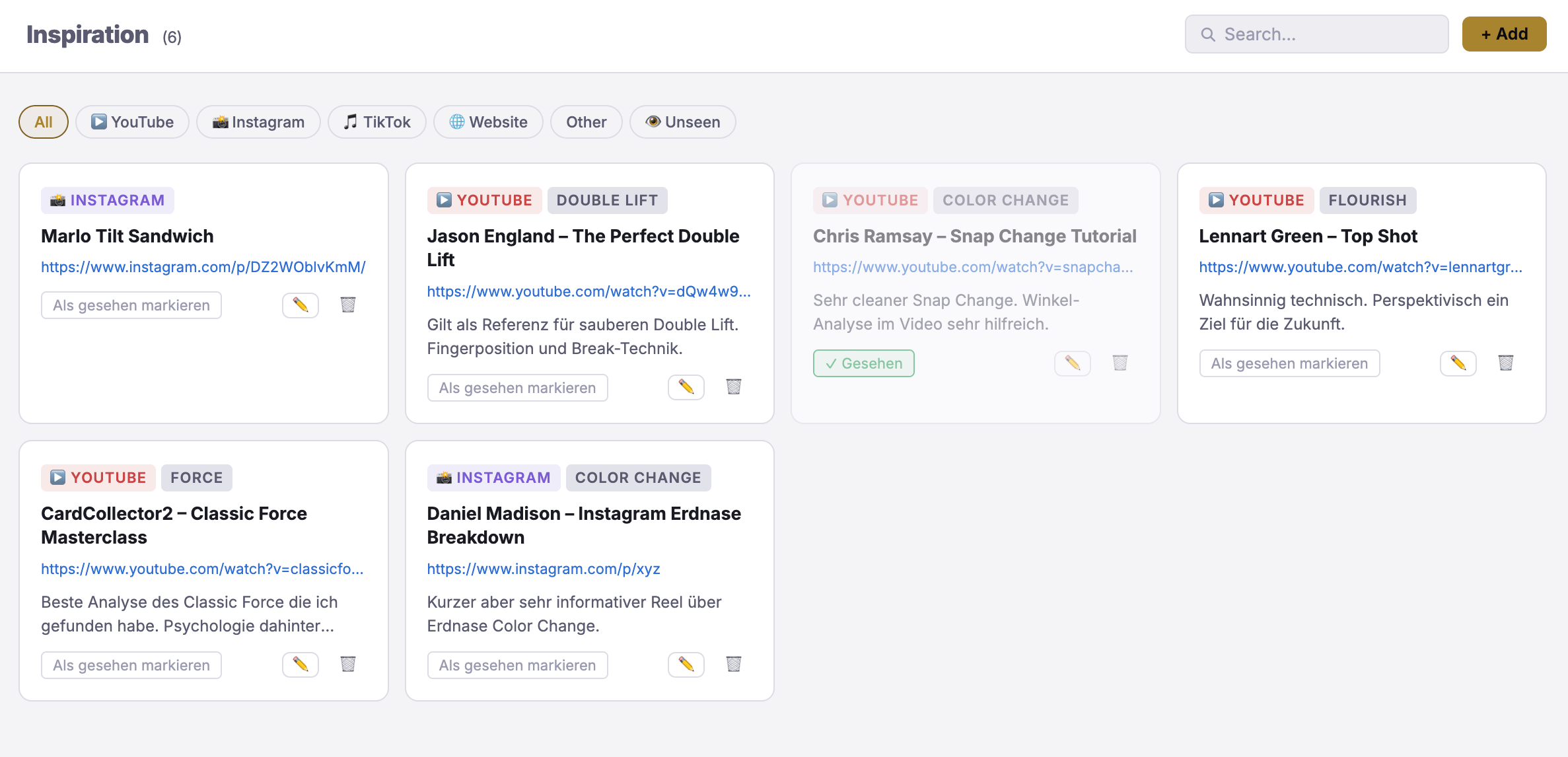1568x757 pixels.
Task: Click the note "Sehr cleaner Snap Change"
Action: 946,312
